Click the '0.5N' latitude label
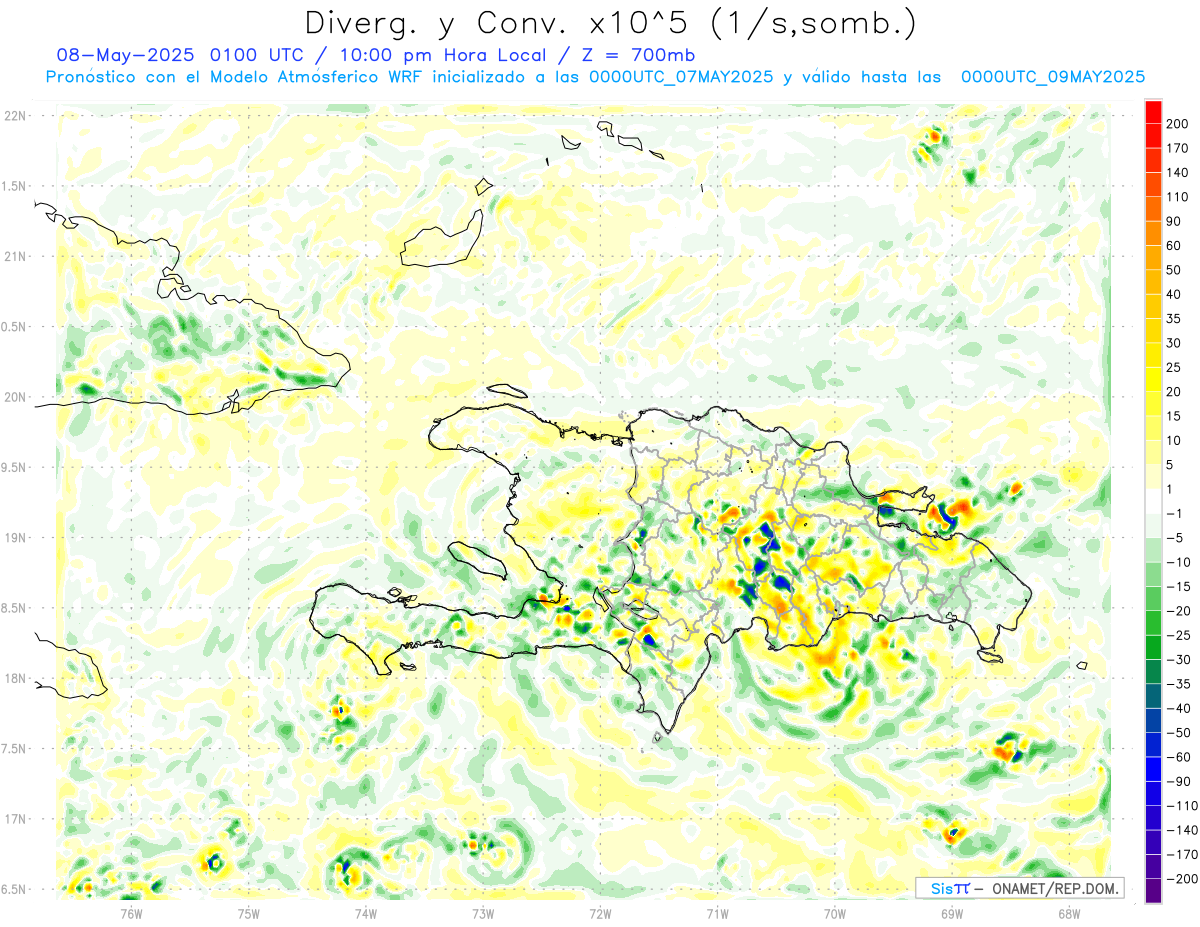 pyautogui.click(x=14, y=327)
